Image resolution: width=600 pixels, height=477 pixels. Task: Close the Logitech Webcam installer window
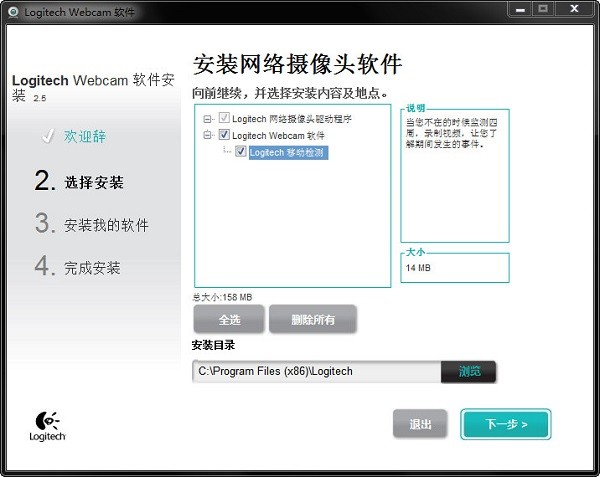pyautogui.click(x=574, y=9)
